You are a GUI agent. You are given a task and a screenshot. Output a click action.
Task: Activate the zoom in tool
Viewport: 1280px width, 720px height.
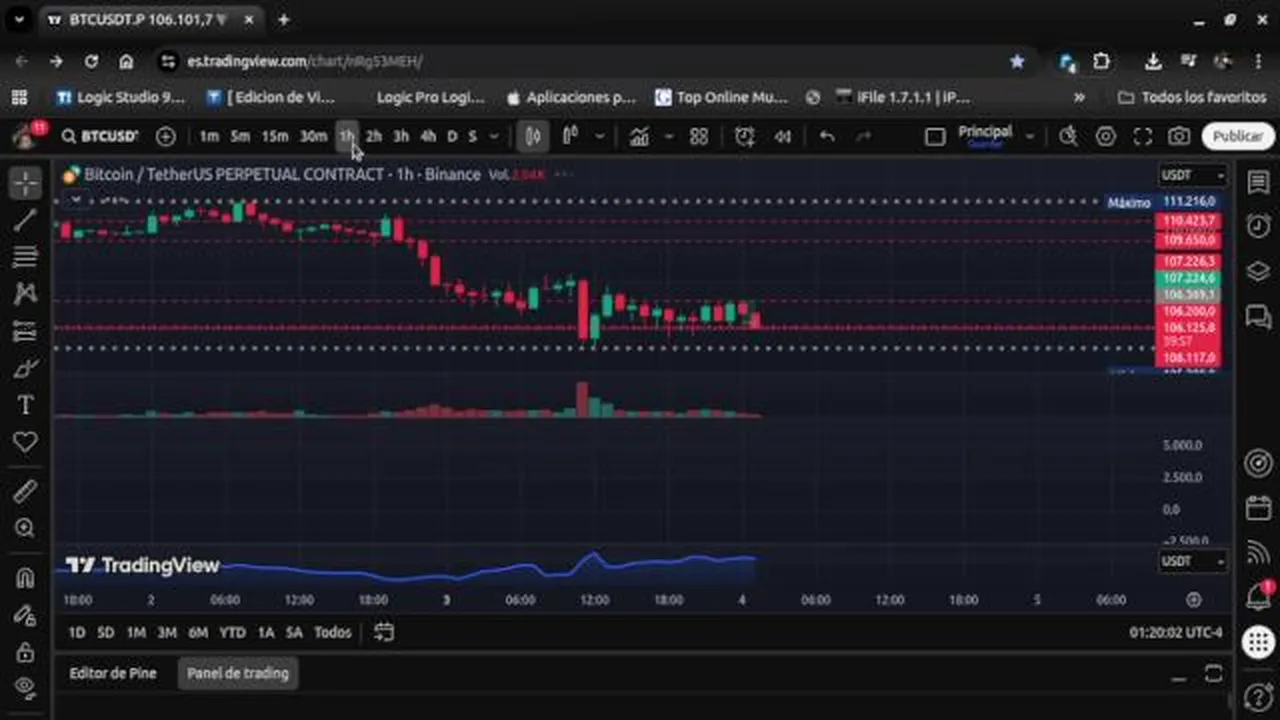[25, 528]
